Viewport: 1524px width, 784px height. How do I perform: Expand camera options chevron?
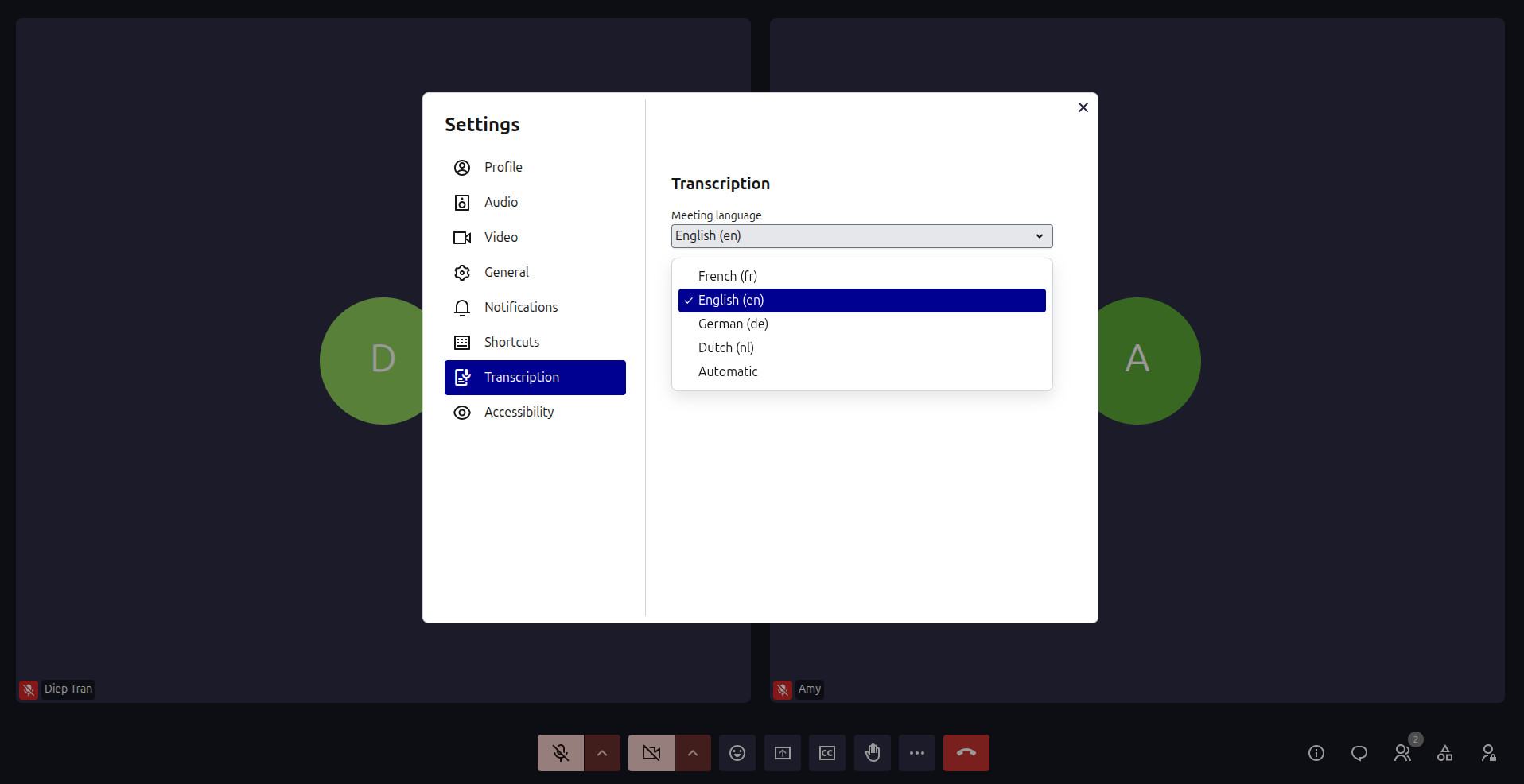click(693, 753)
